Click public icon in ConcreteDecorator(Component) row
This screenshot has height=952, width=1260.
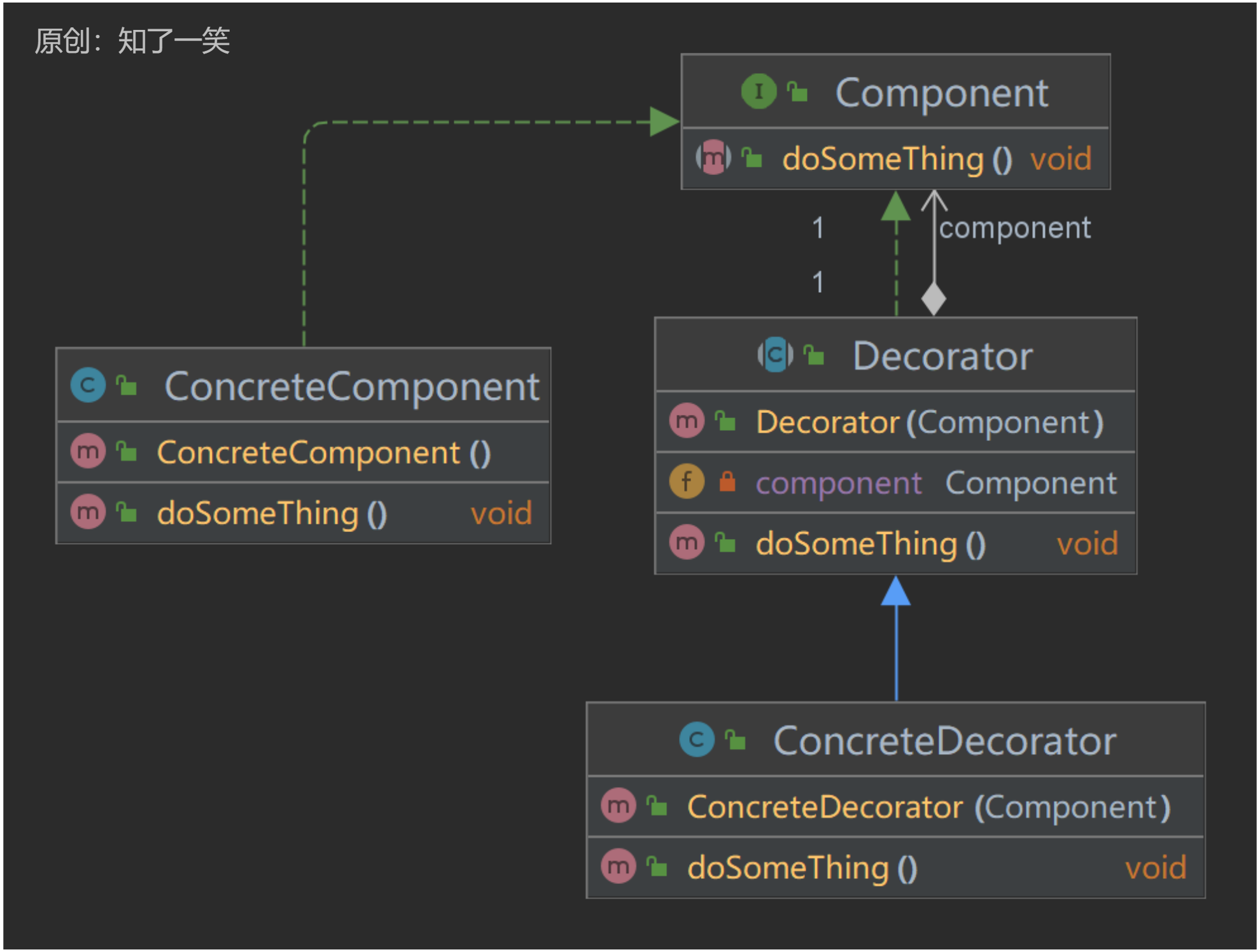(657, 806)
